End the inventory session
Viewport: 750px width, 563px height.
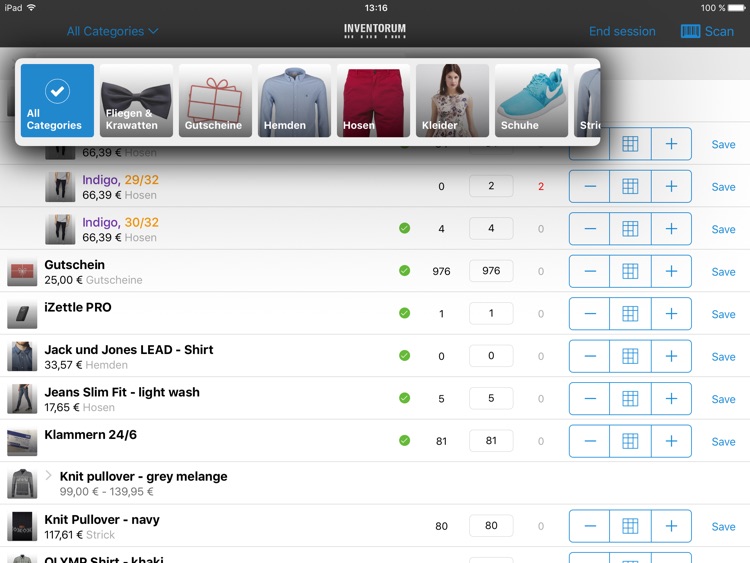pos(622,32)
